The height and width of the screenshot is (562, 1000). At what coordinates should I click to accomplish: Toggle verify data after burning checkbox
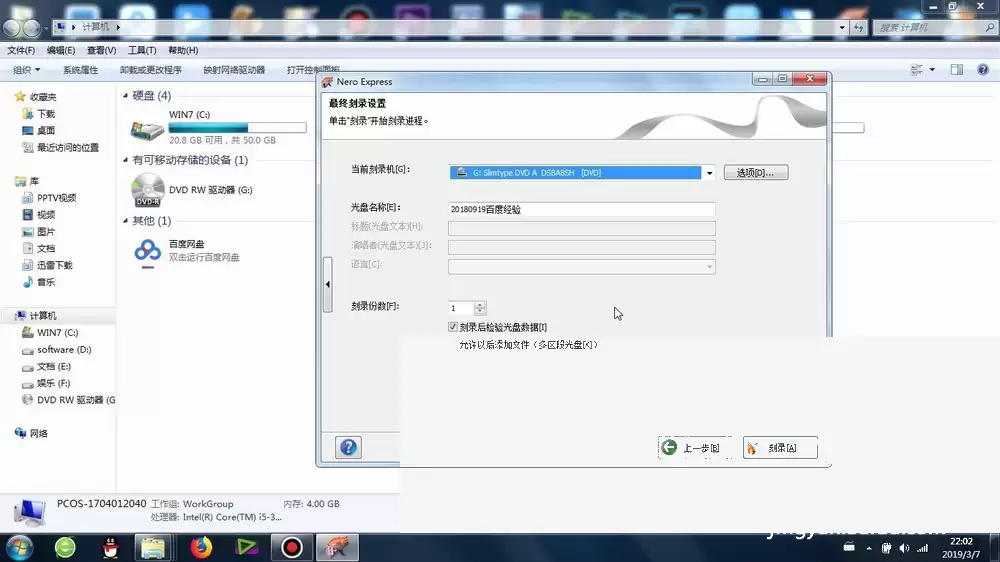tap(453, 327)
